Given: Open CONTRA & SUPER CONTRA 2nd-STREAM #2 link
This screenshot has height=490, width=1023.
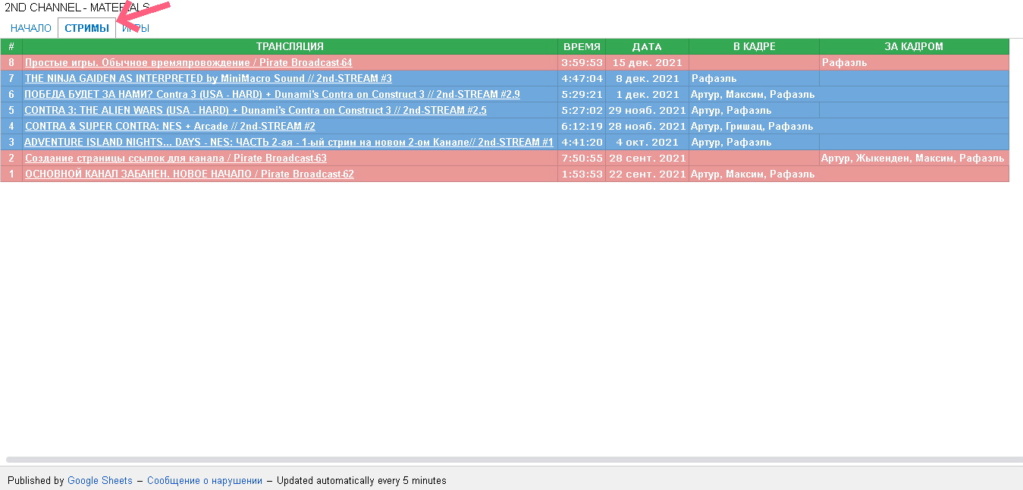Looking at the screenshot, I should 170,126.
